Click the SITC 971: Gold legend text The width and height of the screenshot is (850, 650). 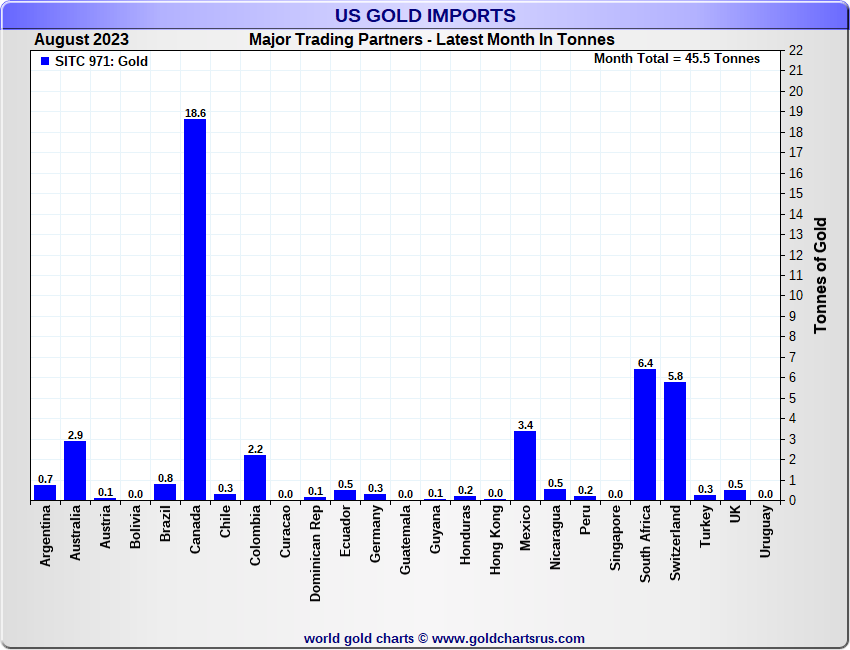tap(101, 61)
